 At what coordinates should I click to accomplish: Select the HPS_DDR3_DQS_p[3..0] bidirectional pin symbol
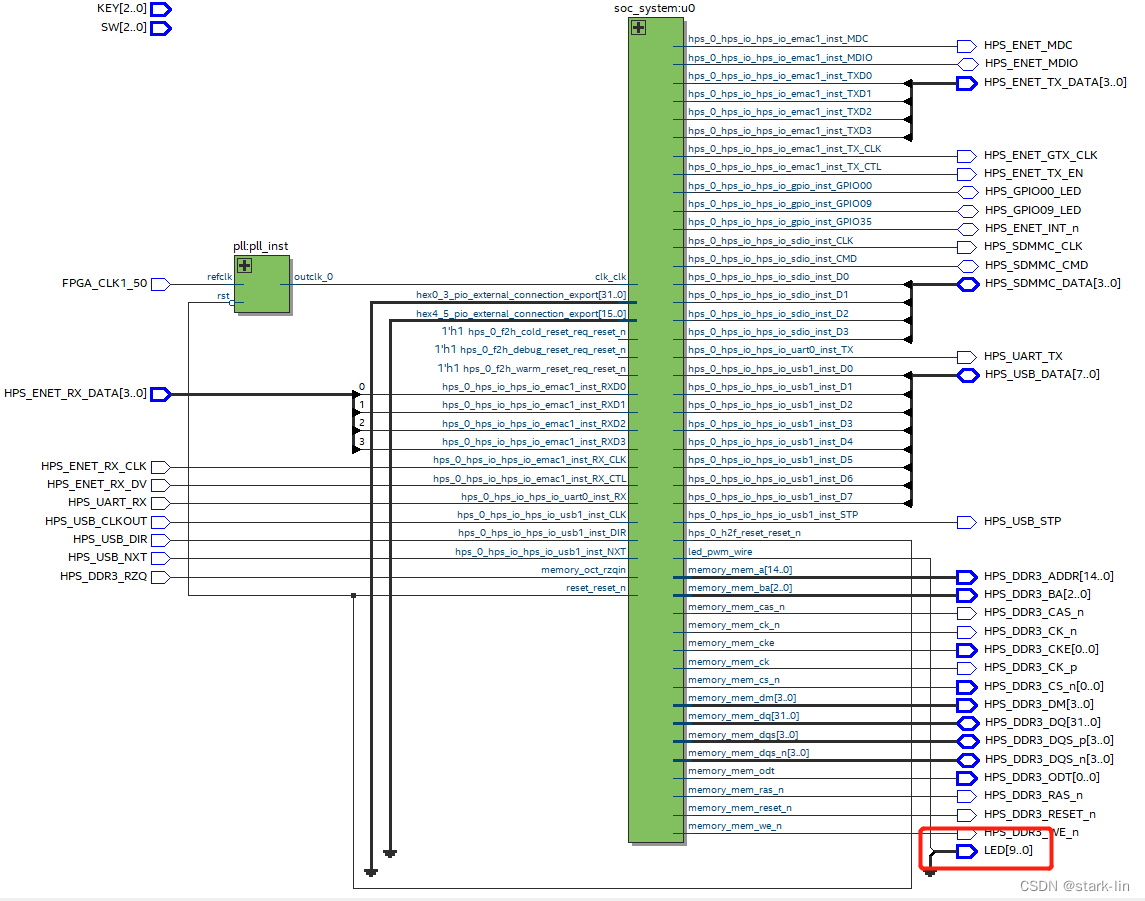968,742
